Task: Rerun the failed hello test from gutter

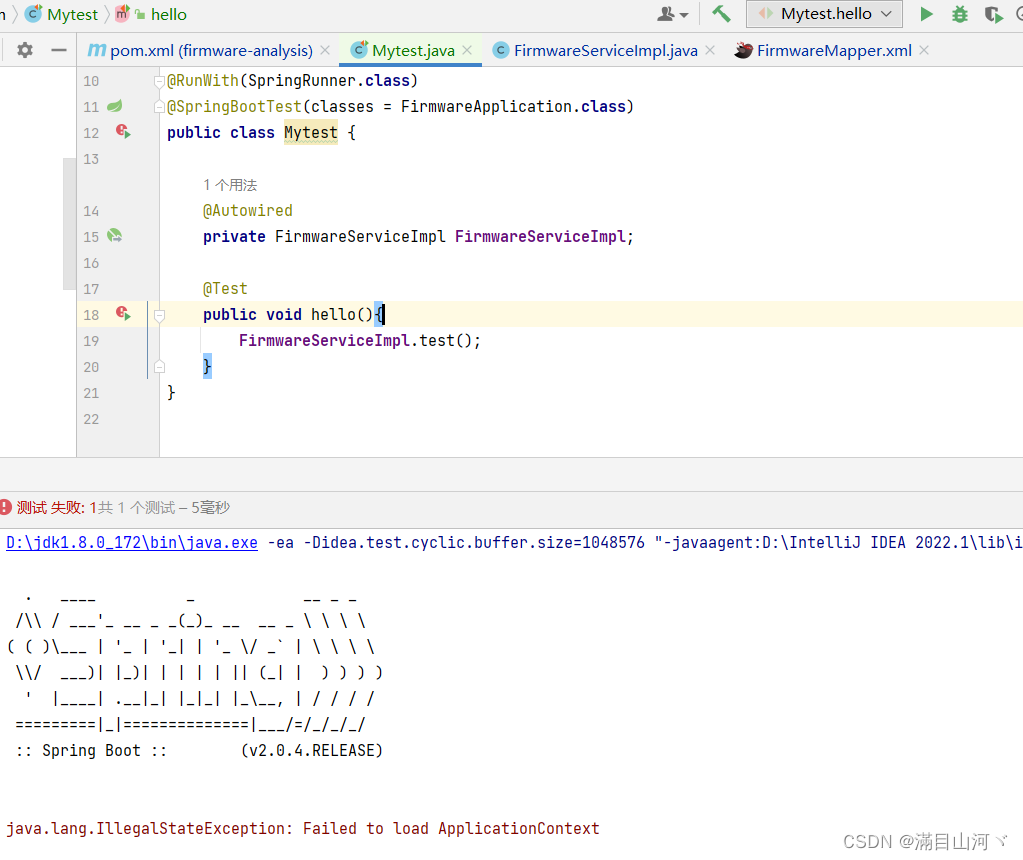Action: (x=122, y=313)
